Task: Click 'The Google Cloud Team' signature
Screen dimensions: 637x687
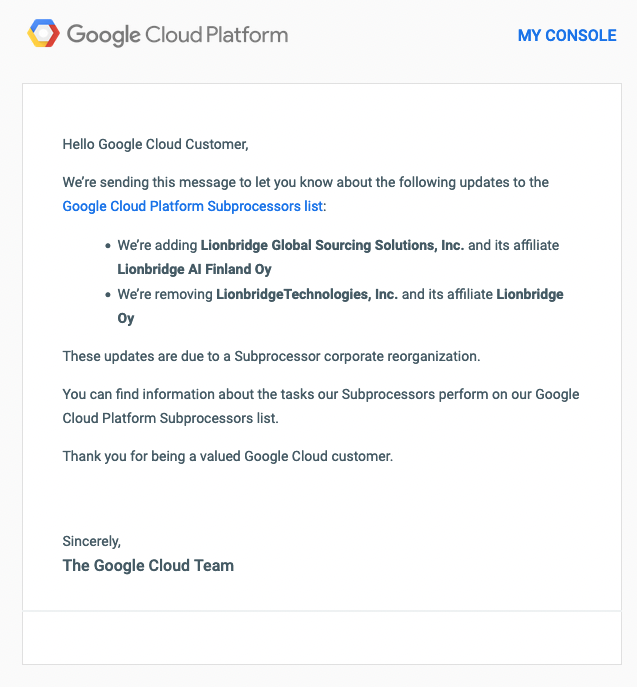Action: [148, 565]
